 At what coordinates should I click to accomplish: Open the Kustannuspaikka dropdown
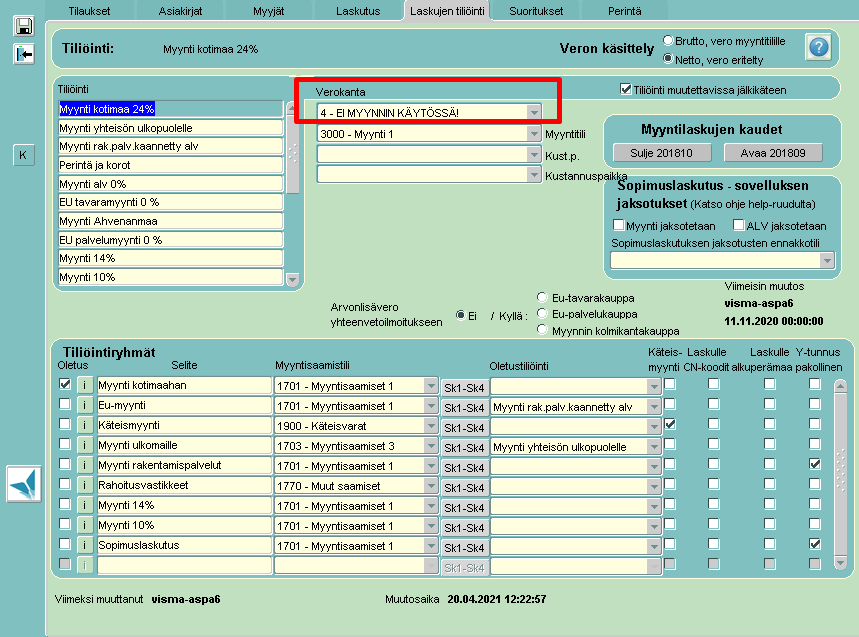tap(534, 175)
